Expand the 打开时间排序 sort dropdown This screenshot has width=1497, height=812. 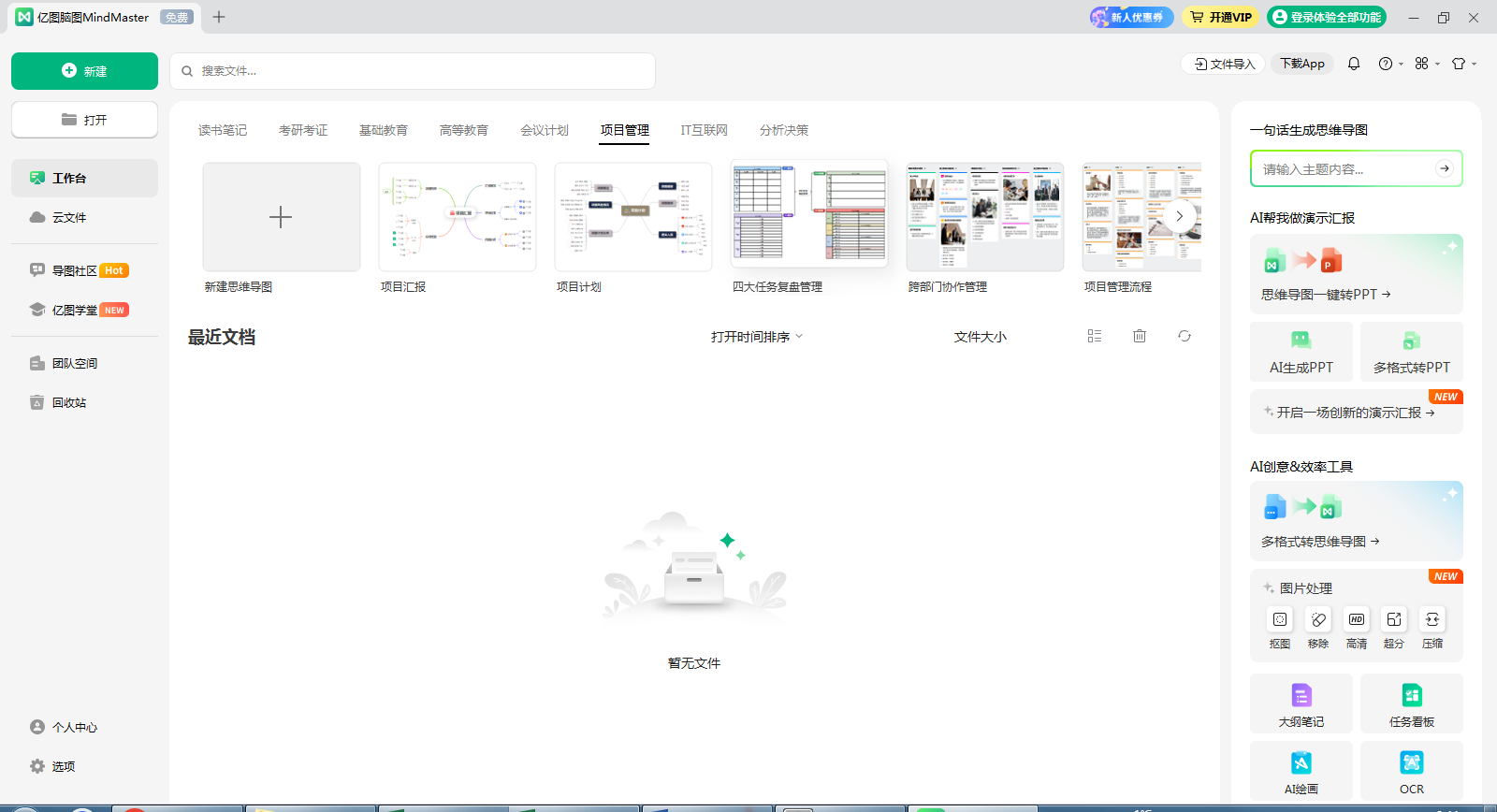coord(756,337)
